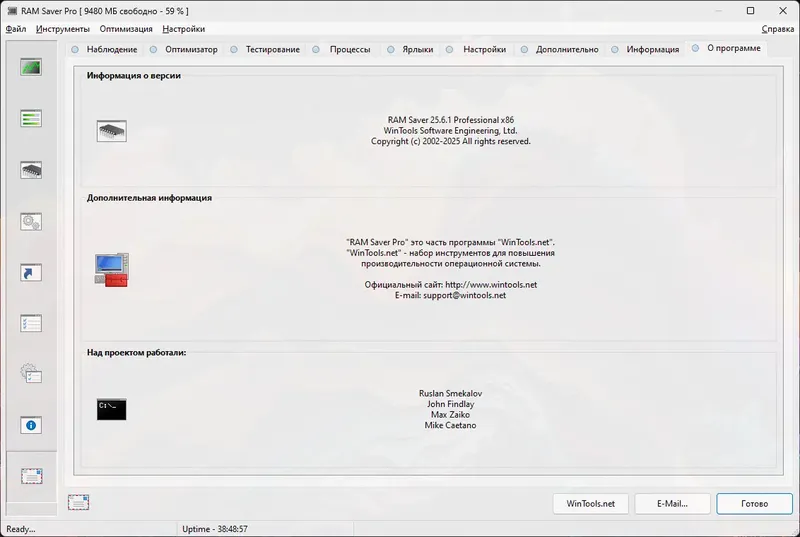Image resolution: width=800 pixels, height=537 pixels.
Task: Open the blue information sidebar icon
Action: click(31, 425)
